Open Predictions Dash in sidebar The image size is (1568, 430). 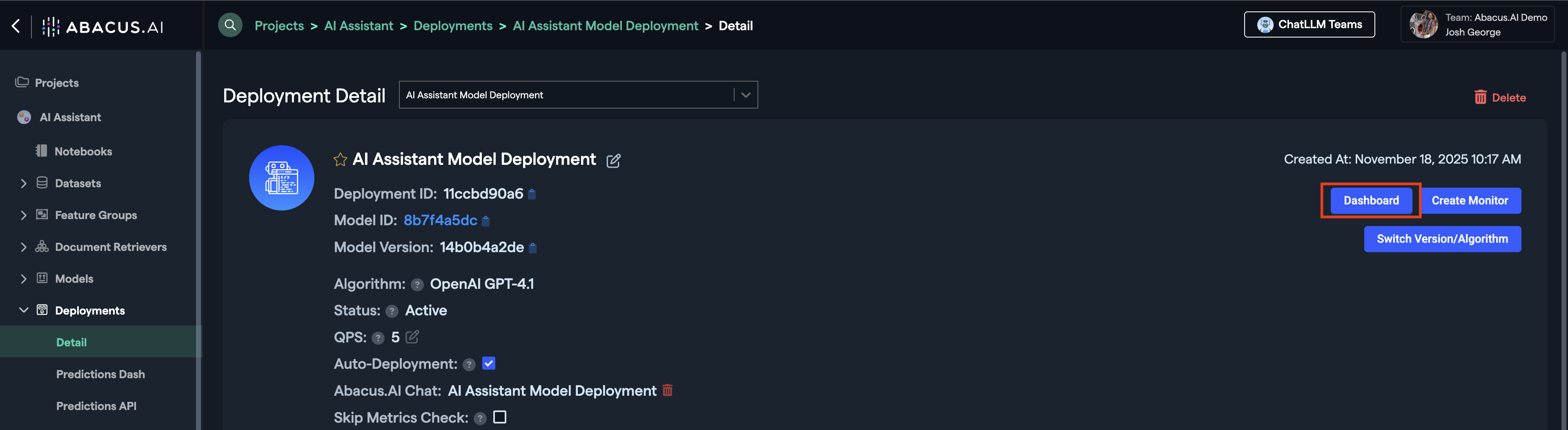point(100,374)
